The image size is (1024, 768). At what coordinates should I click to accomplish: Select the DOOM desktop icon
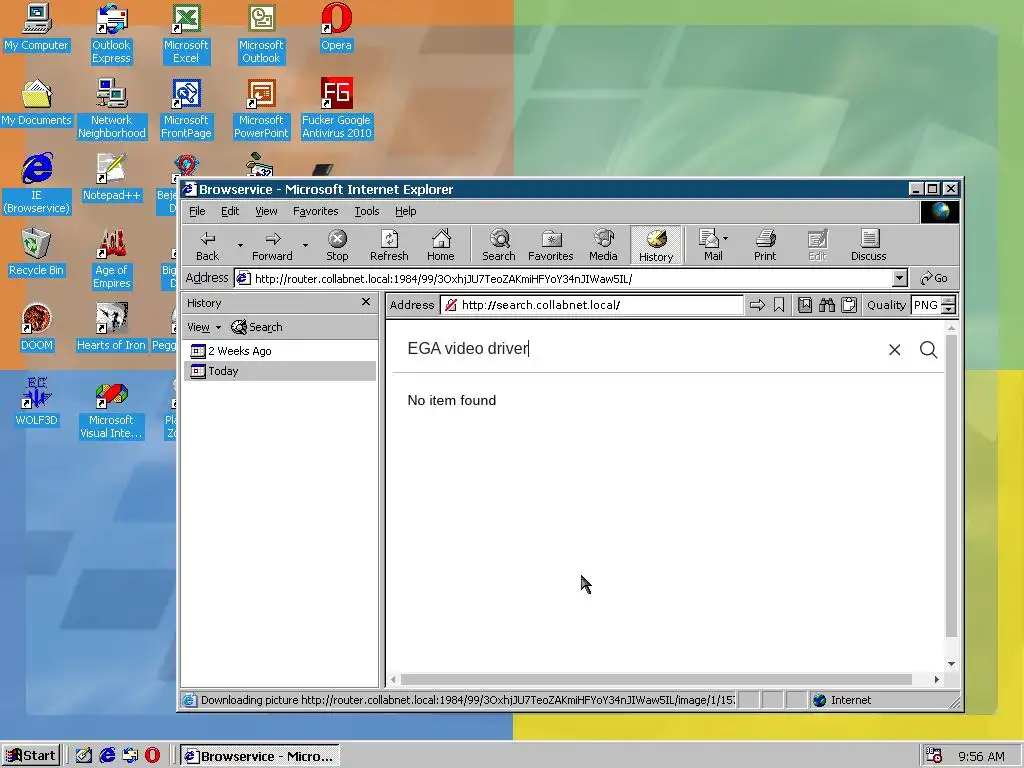pyautogui.click(x=36, y=328)
